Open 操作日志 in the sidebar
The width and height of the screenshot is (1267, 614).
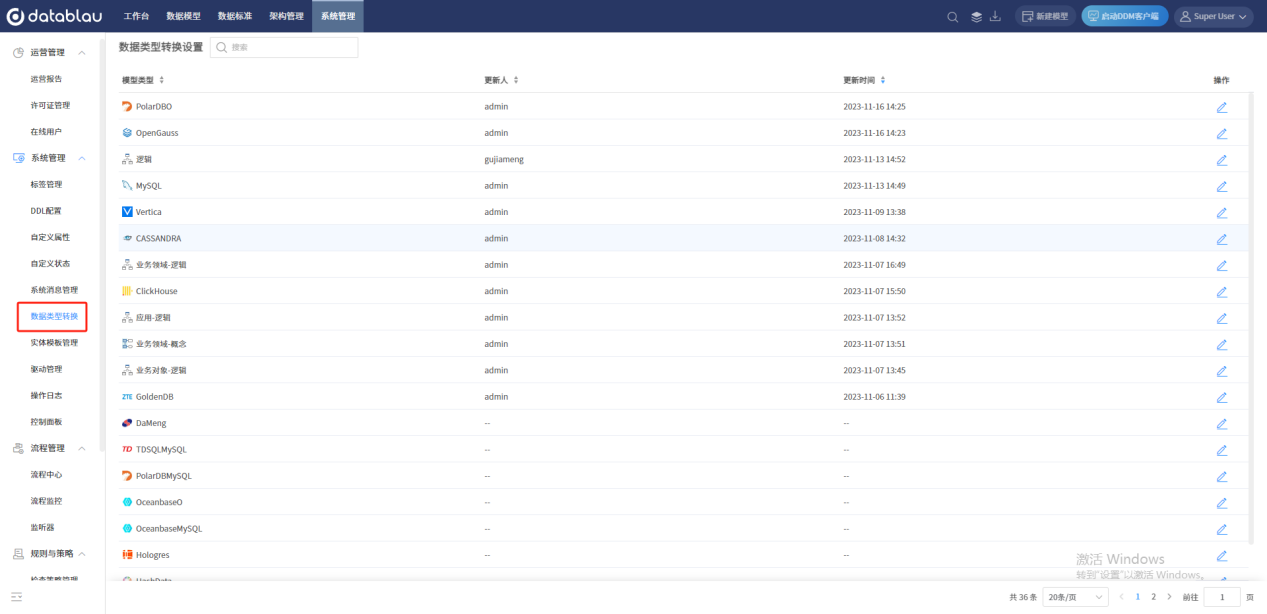click(46, 396)
